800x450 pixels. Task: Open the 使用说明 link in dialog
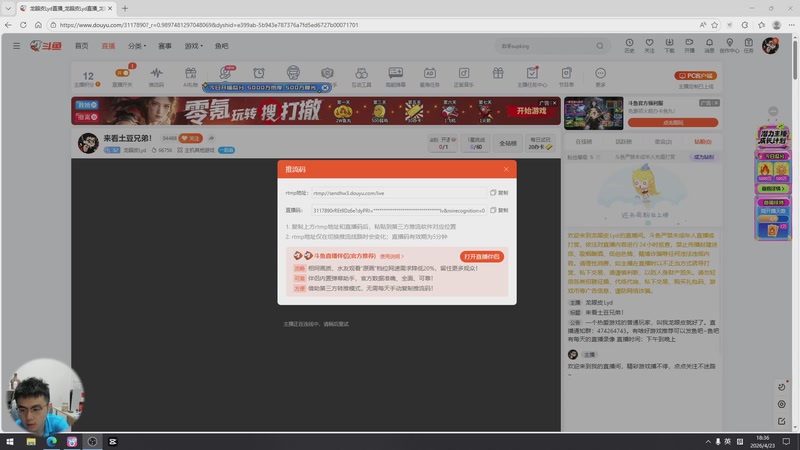pyautogui.click(x=391, y=256)
